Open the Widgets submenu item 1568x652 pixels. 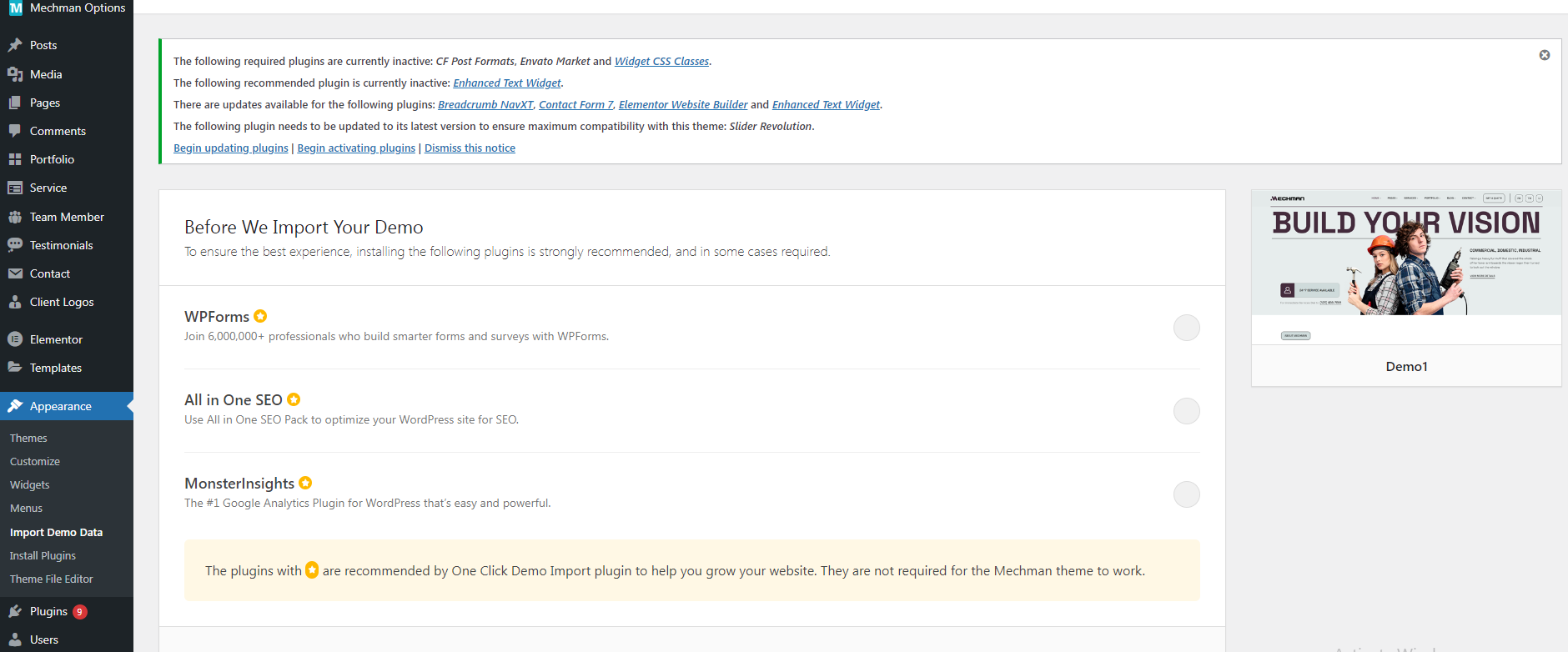pyautogui.click(x=30, y=484)
